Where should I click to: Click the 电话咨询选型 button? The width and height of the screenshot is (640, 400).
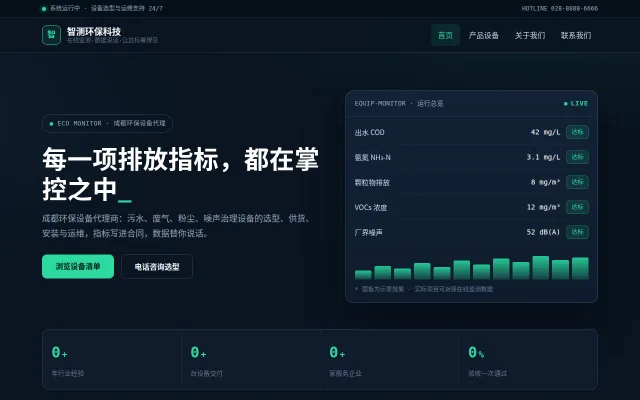click(x=157, y=267)
